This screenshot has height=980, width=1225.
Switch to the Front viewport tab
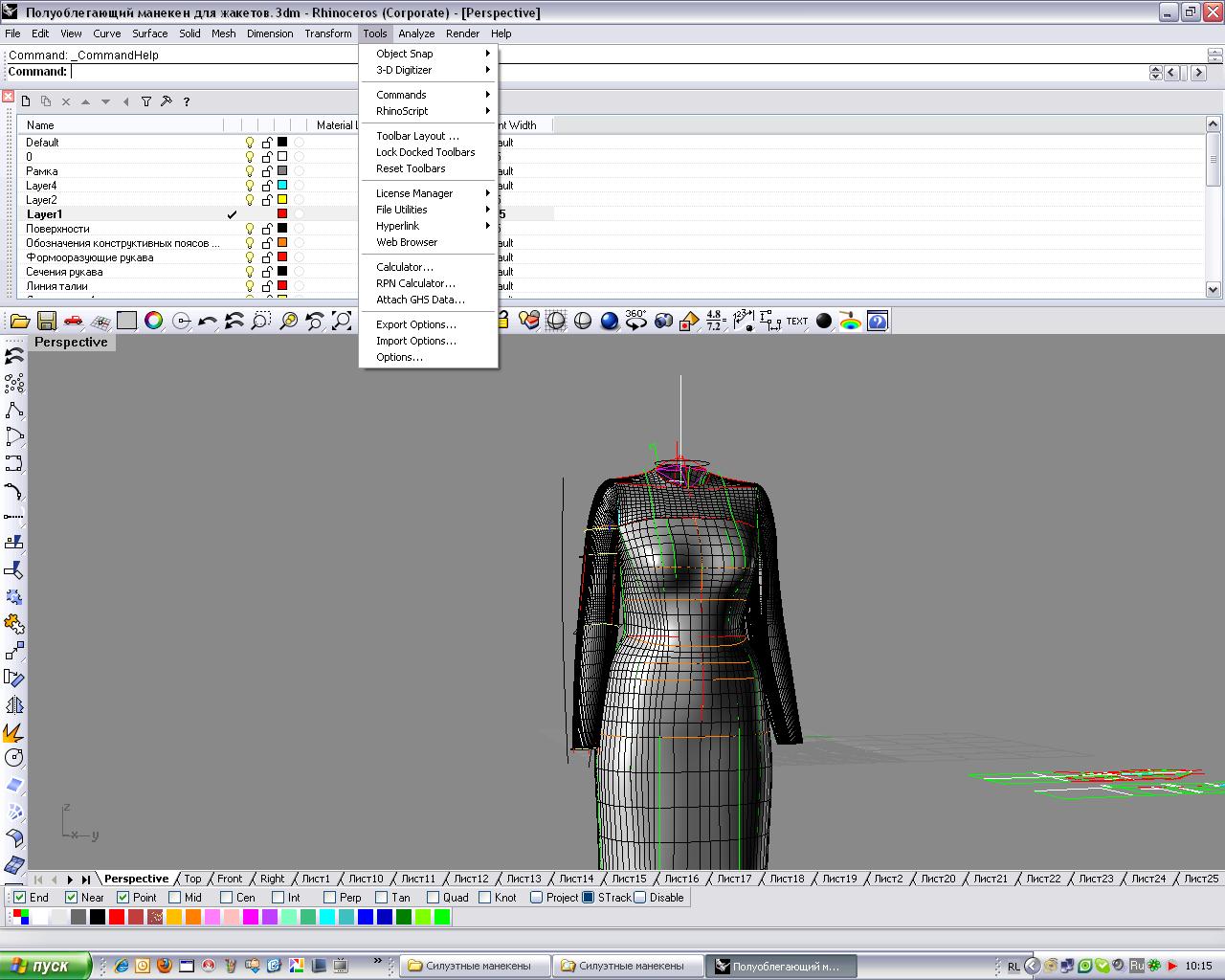pos(230,879)
